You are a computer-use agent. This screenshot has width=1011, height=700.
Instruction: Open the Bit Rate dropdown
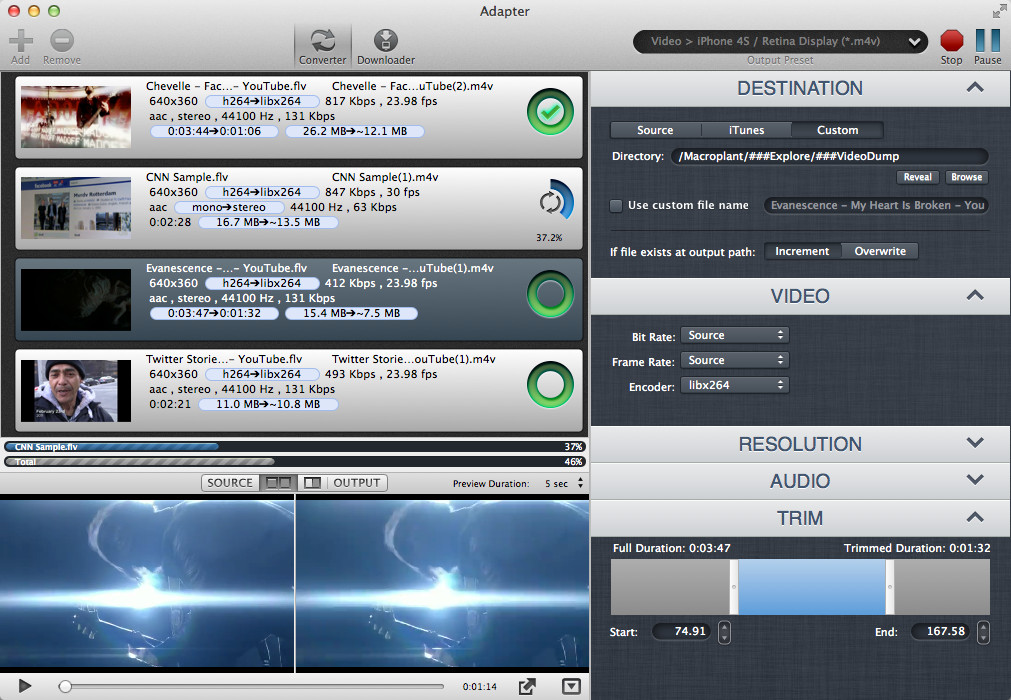click(x=735, y=335)
